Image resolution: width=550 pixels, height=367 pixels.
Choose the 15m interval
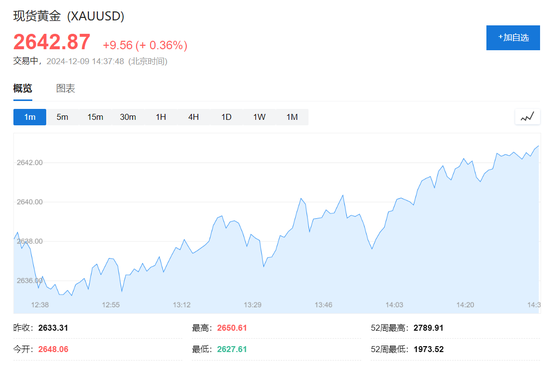[x=95, y=117]
